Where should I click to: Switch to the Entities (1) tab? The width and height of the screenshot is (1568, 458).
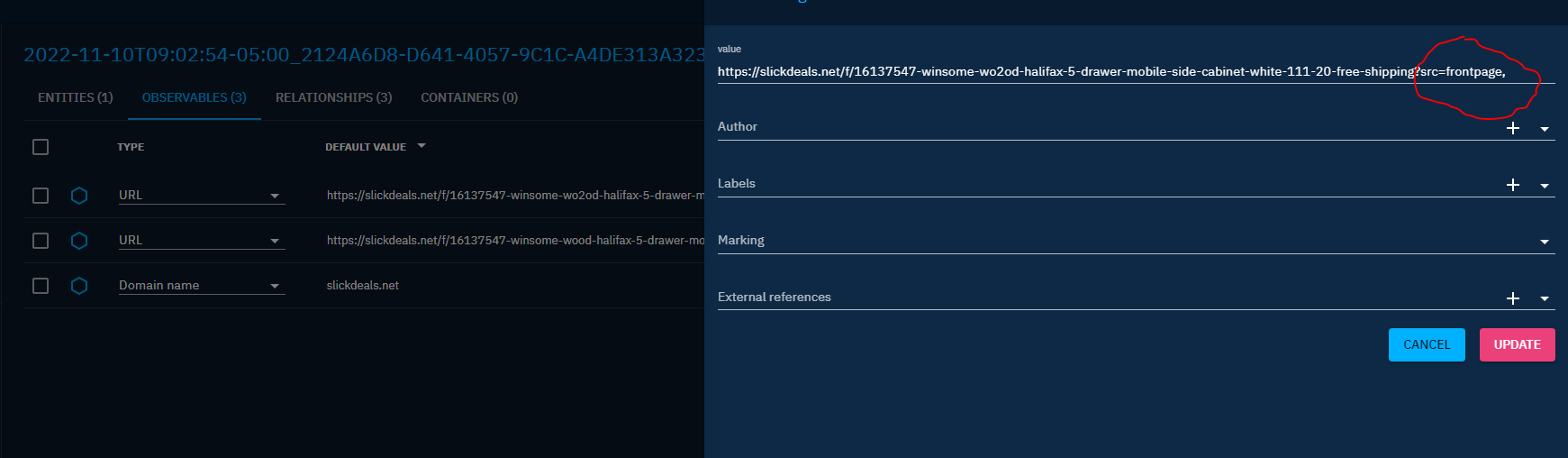point(76,97)
